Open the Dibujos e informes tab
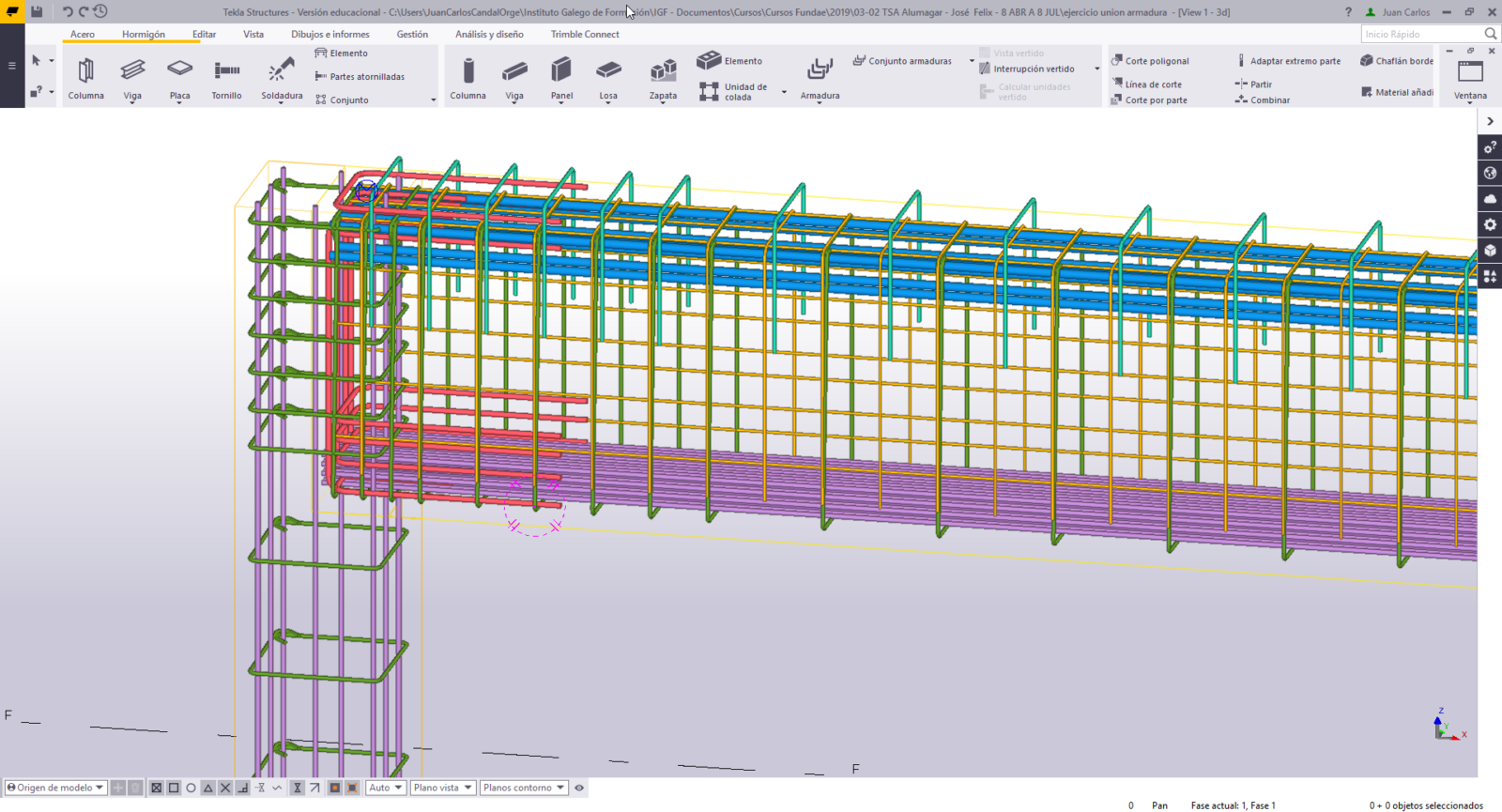Image resolution: width=1502 pixels, height=812 pixels. (330, 34)
